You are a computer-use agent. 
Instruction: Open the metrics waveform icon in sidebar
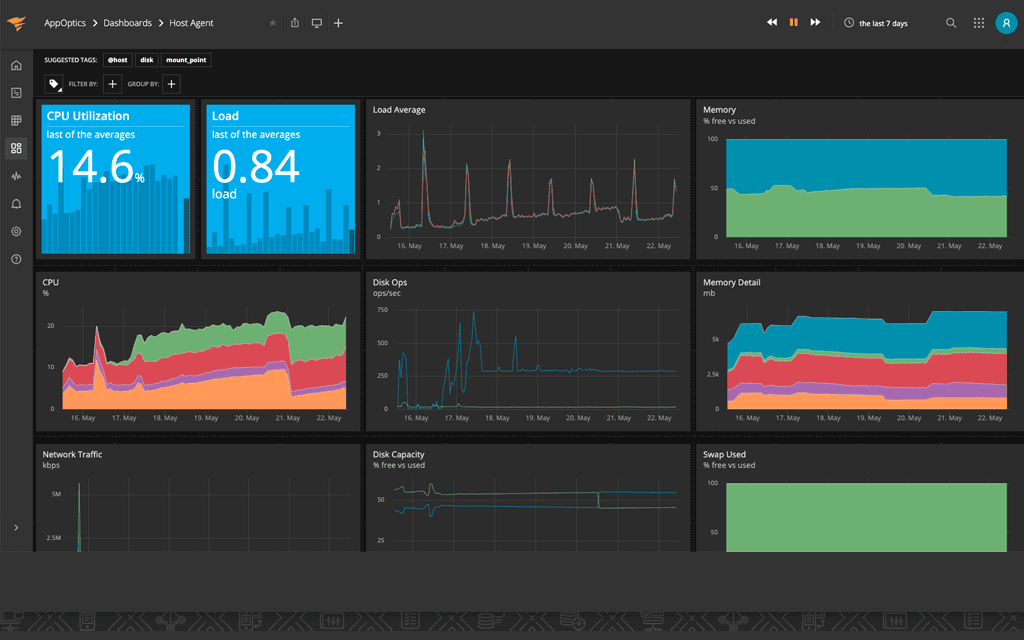point(16,176)
